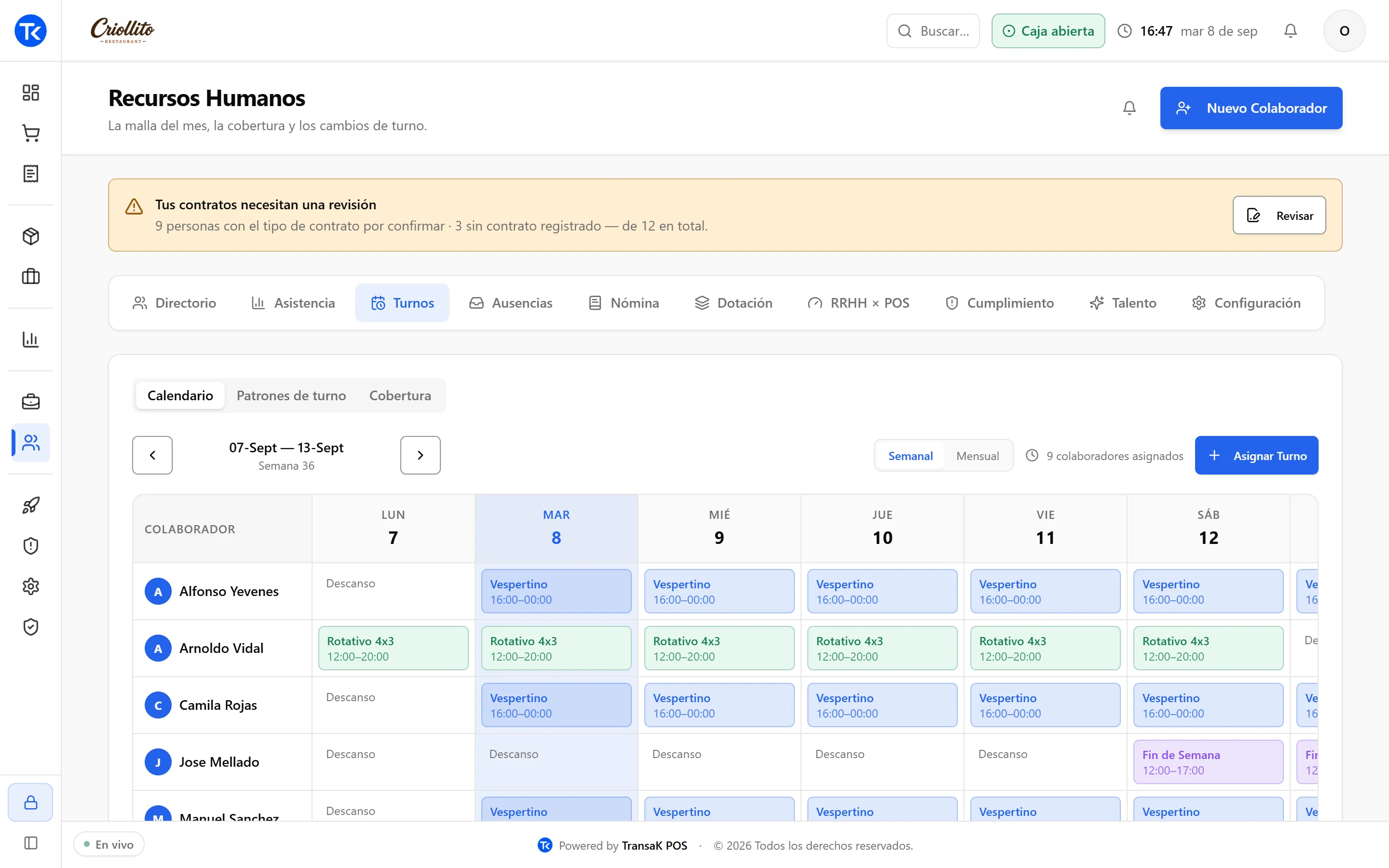
Task: Open the Cumplimiento tab
Action: pos(999,302)
